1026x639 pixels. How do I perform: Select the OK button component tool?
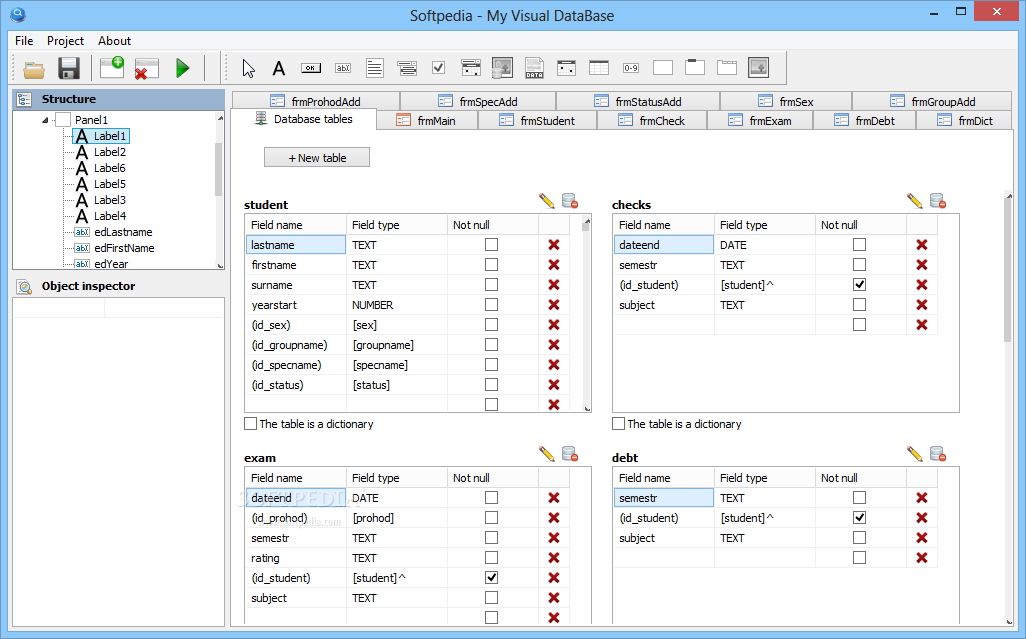[x=311, y=68]
